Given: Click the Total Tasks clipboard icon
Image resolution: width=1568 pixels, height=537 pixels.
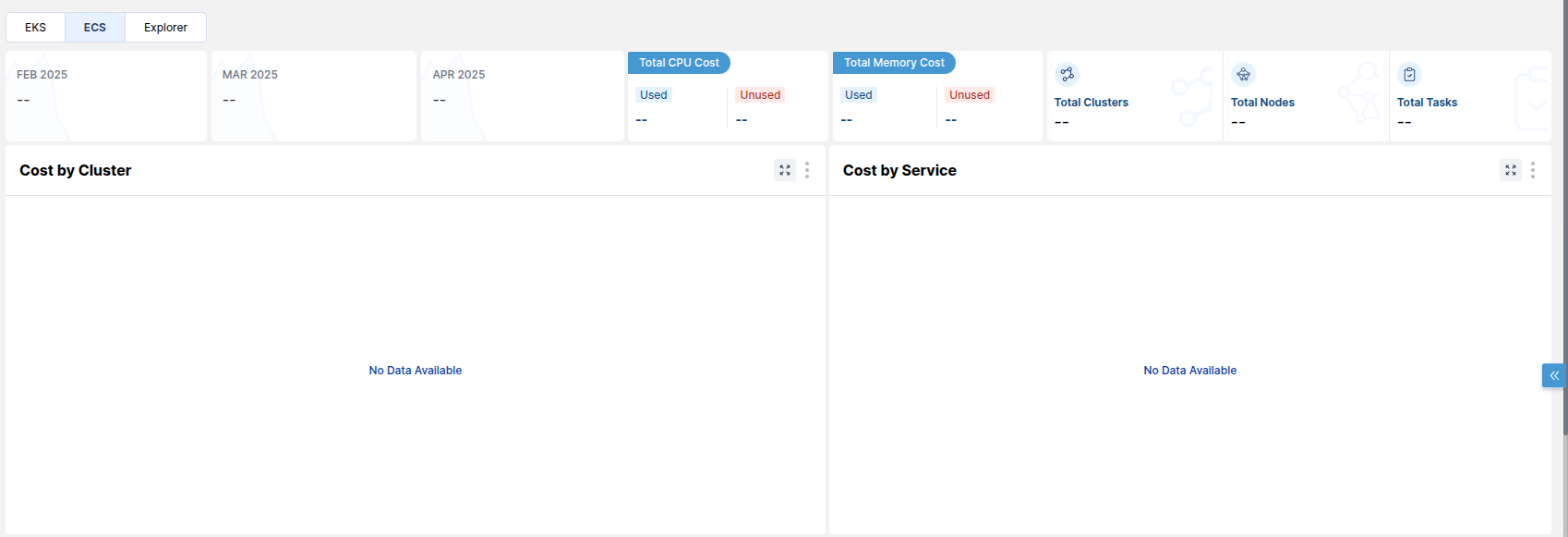Looking at the screenshot, I should (x=1409, y=74).
